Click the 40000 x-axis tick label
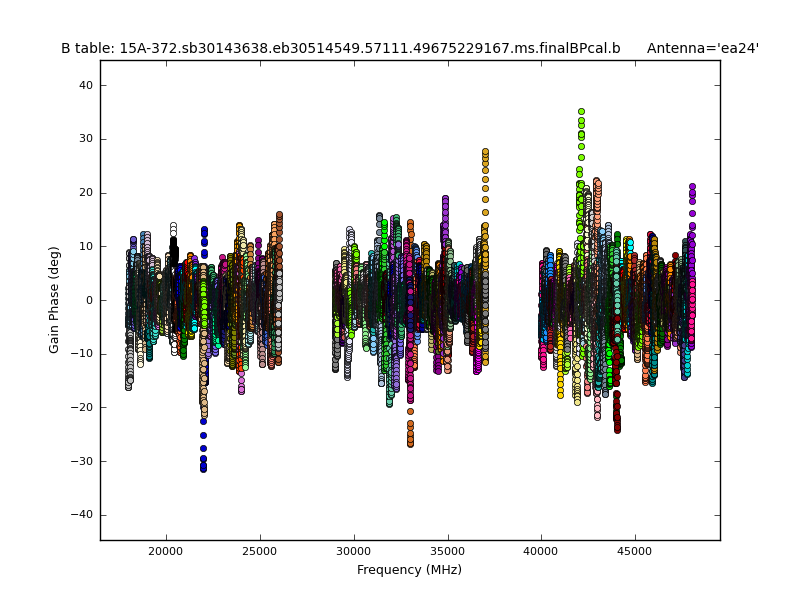 (x=542, y=551)
